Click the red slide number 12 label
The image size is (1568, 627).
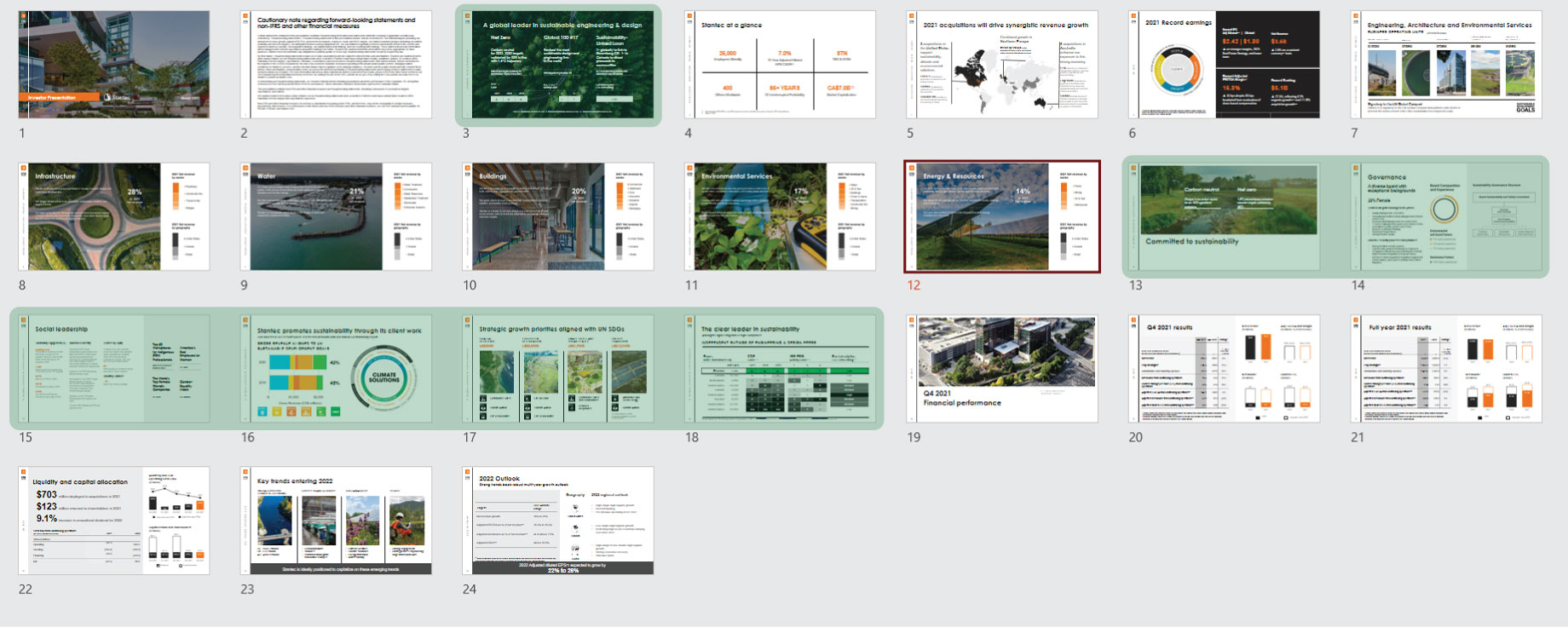[x=914, y=285]
